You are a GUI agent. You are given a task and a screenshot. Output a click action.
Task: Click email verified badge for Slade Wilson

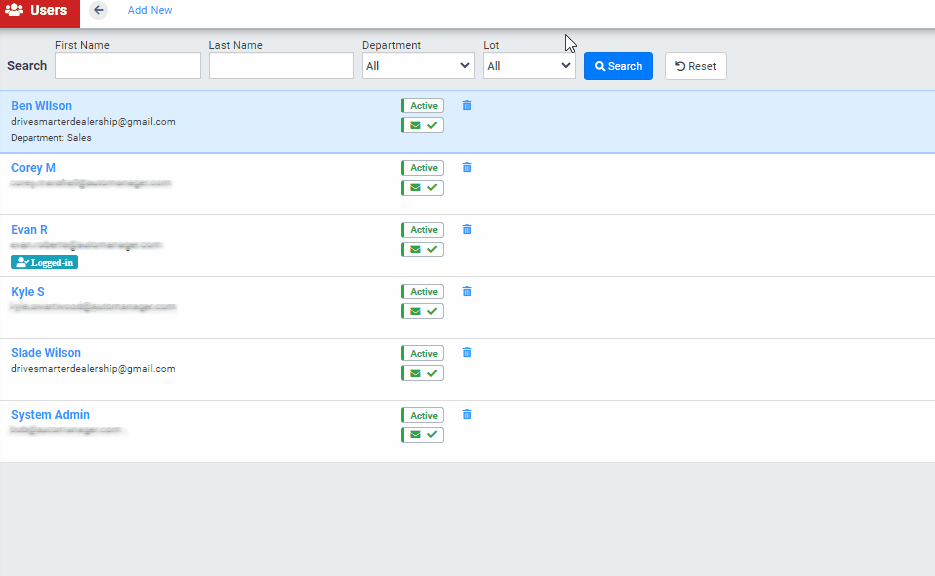pyautogui.click(x=422, y=373)
